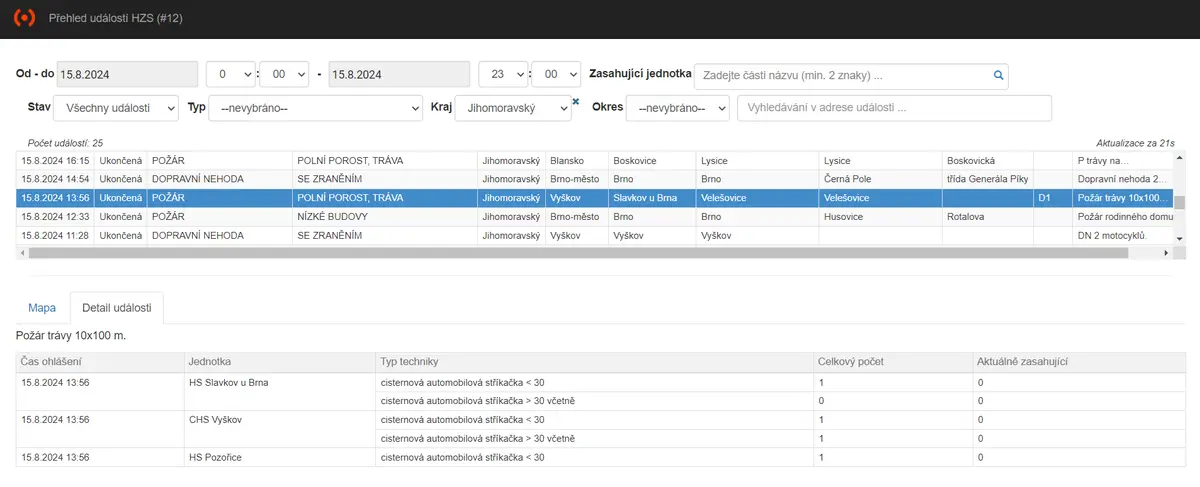Click the Rotalova street cell

[988, 216]
